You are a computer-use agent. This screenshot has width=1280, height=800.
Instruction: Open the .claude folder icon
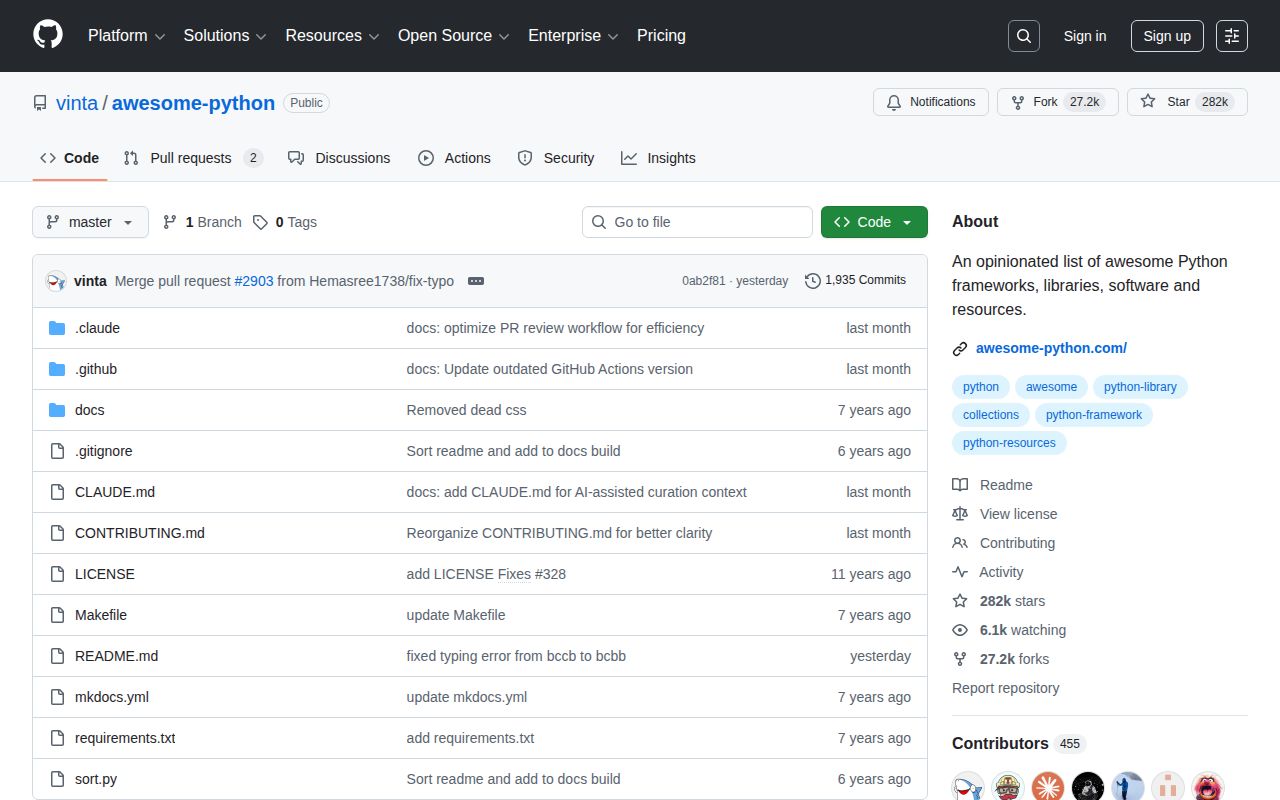point(57,328)
